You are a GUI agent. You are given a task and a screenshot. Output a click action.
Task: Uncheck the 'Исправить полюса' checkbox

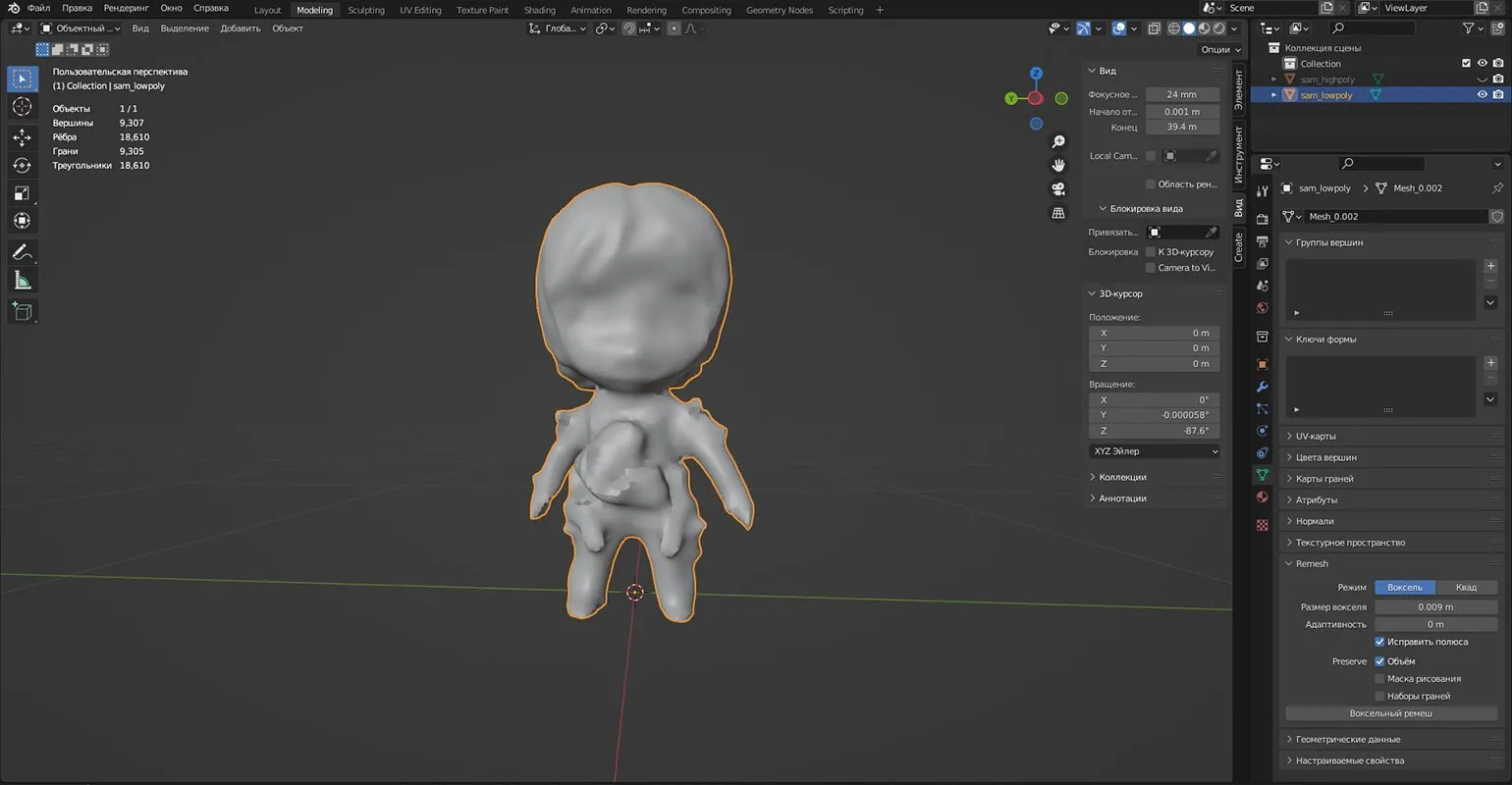point(1379,642)
